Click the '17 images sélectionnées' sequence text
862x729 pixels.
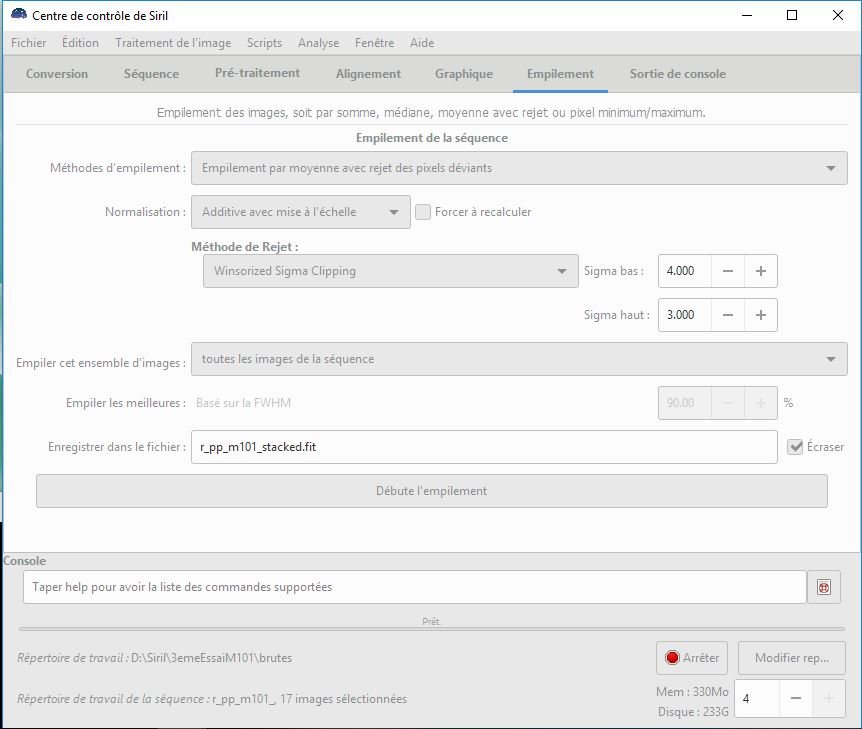(x=344, y=699)
